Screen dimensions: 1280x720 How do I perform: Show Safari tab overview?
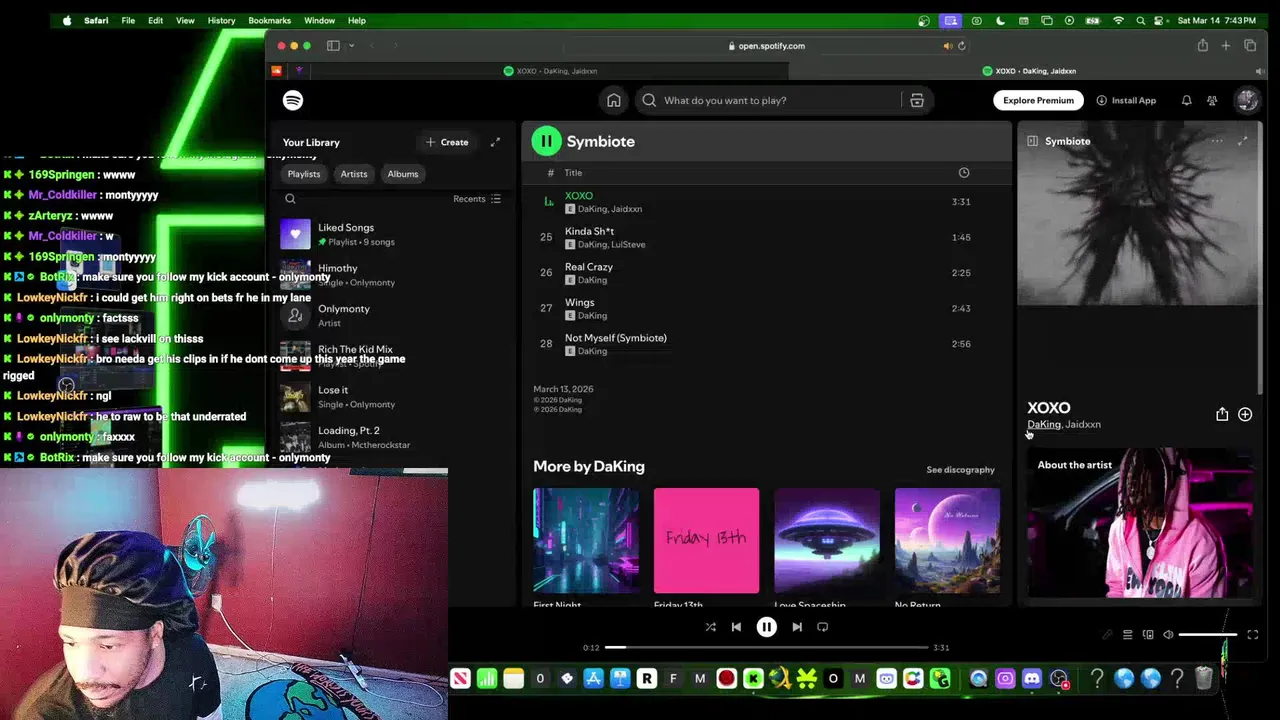click(1250, 46)
